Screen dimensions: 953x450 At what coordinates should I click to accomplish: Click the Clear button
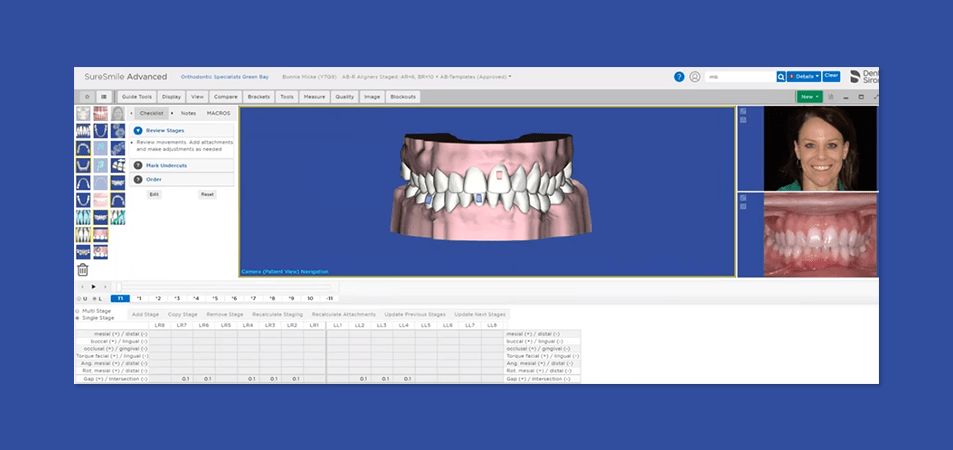point(831,76)
